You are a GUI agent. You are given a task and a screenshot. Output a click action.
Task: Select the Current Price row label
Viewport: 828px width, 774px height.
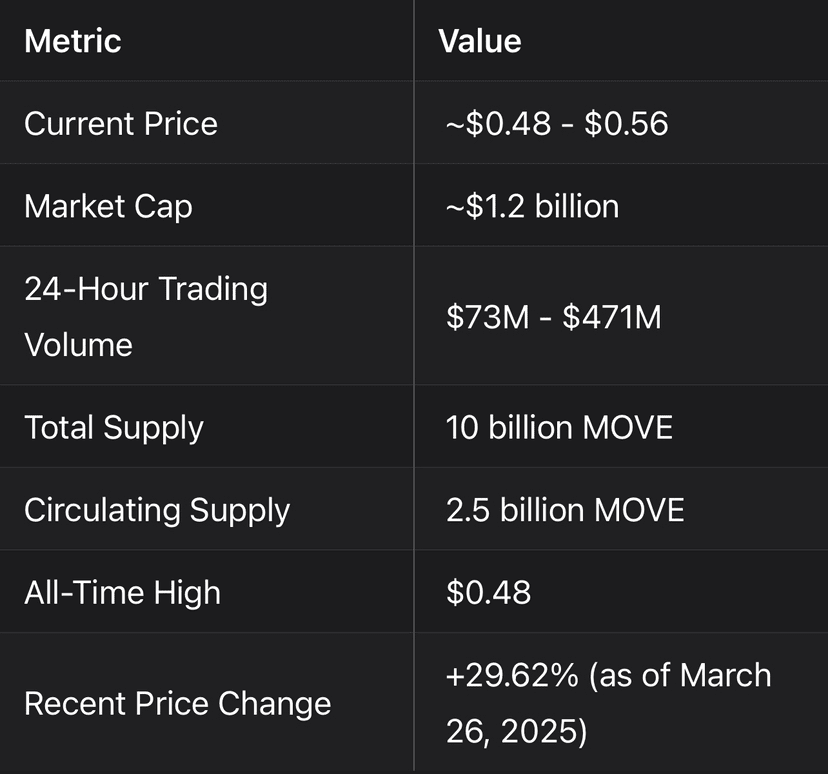tap(121, 124)
